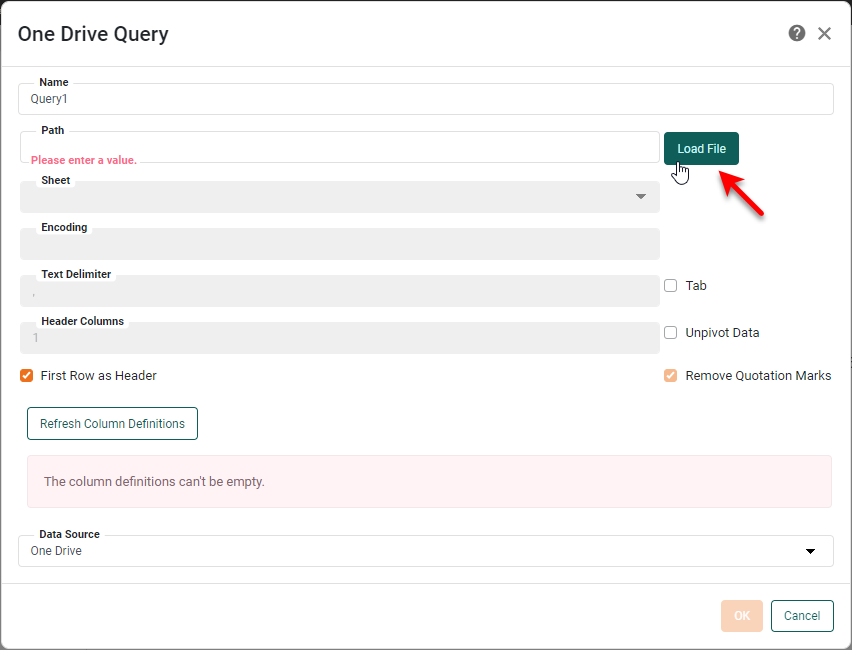Open the help question mark icon
Image resolution: width=852 pixels, height=650 pixels.
(797, 33)
